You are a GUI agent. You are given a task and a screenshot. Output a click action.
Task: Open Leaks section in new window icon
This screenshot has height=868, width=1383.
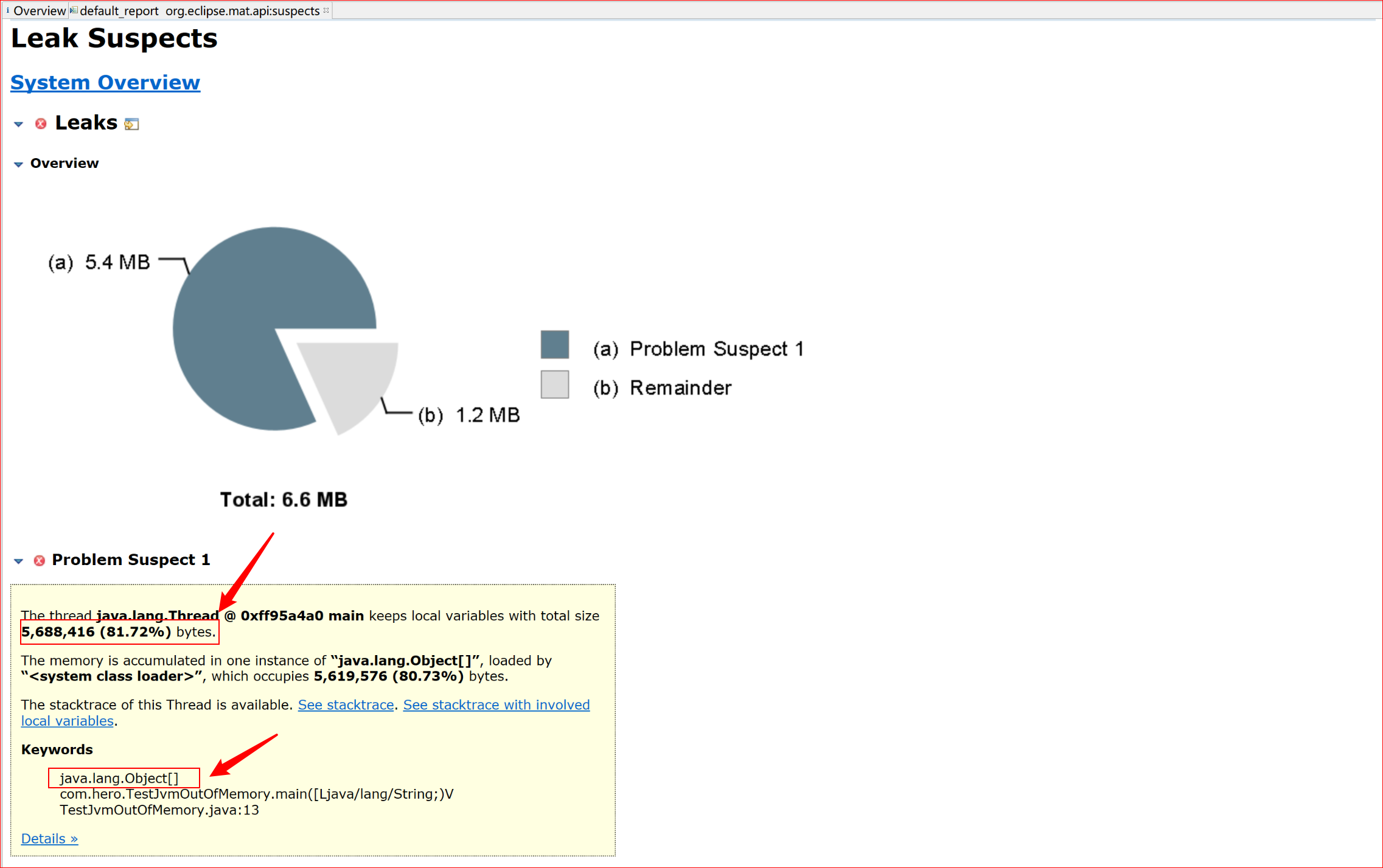pos(131,124)
